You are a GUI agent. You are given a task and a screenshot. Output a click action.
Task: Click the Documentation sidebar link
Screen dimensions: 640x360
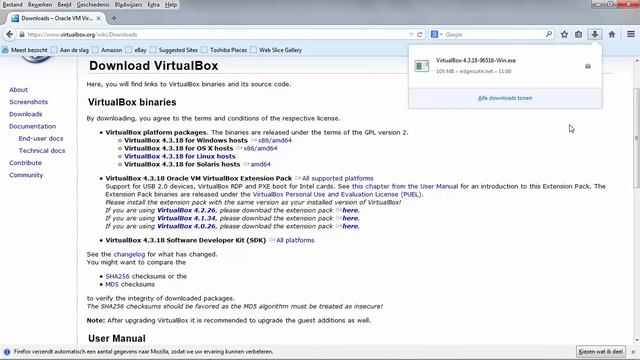tap(33, 127)
